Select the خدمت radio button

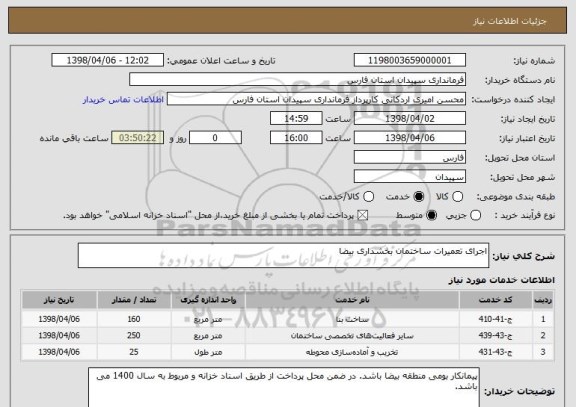point(419,197)
